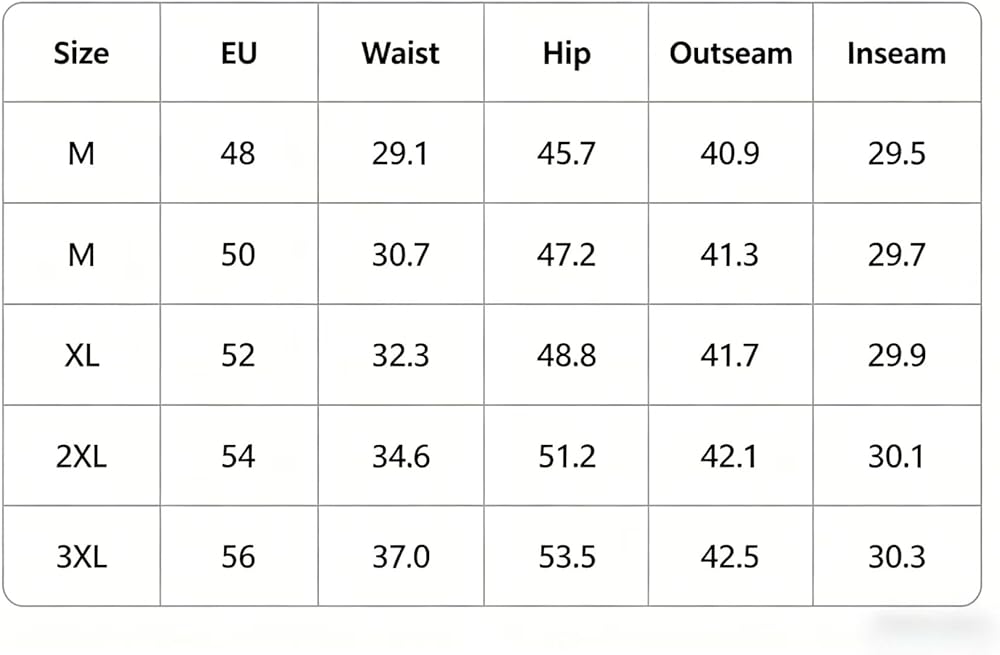Select EU value 50
Image resolution: width=1000 pixels, height=655 pixels.
pyautogui.click(x=238, y=254)
